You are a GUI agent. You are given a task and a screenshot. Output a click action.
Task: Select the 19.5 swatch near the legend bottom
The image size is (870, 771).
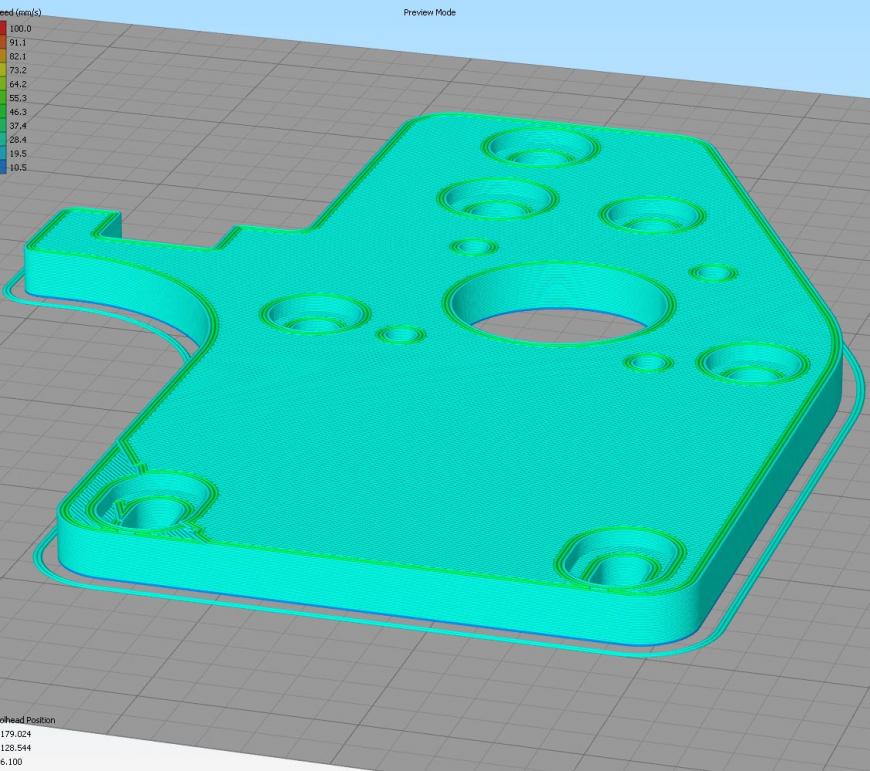point(5,153)
